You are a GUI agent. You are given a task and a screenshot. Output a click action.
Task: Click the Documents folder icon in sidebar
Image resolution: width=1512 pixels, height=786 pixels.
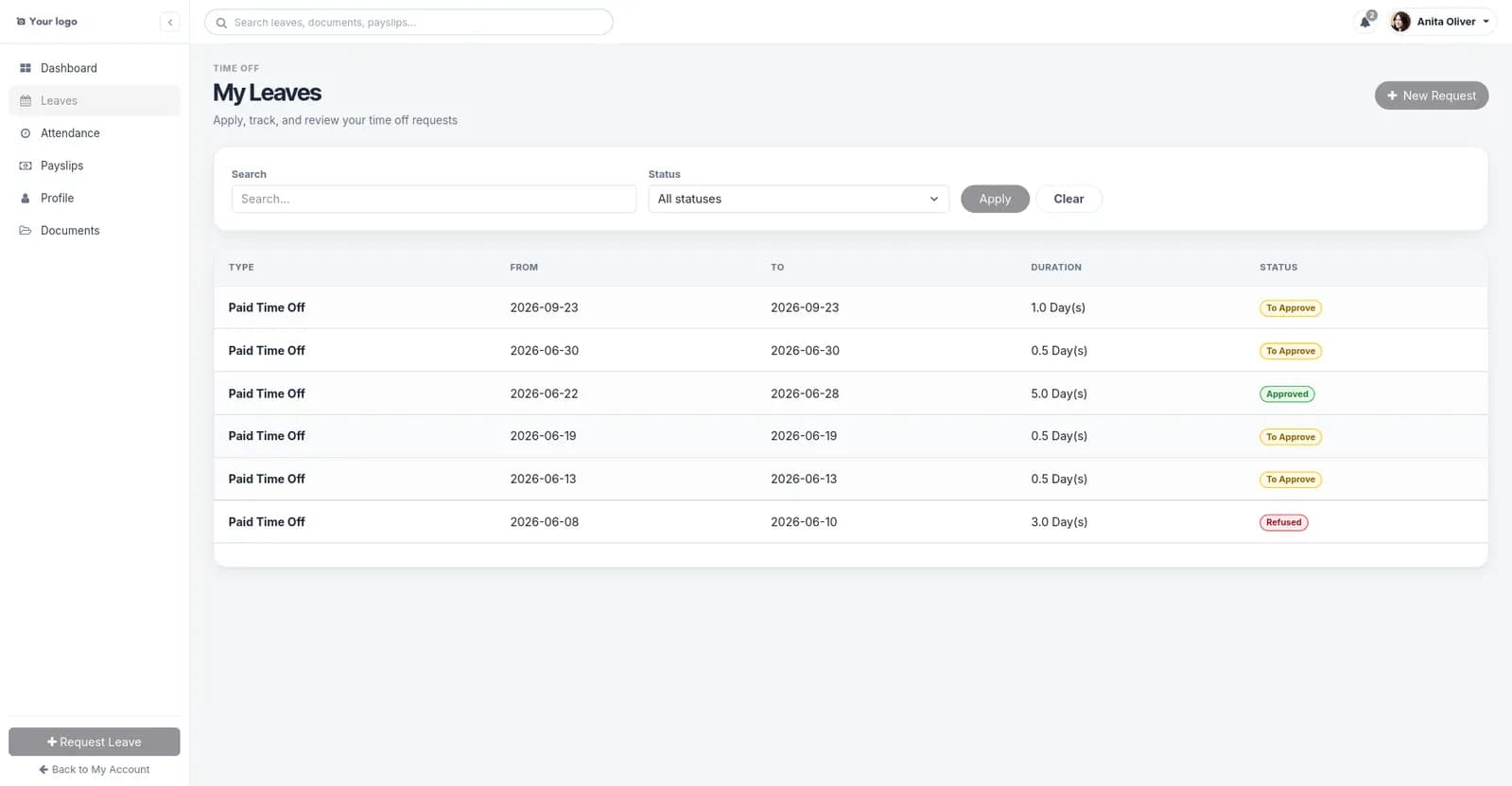(26, 231)
